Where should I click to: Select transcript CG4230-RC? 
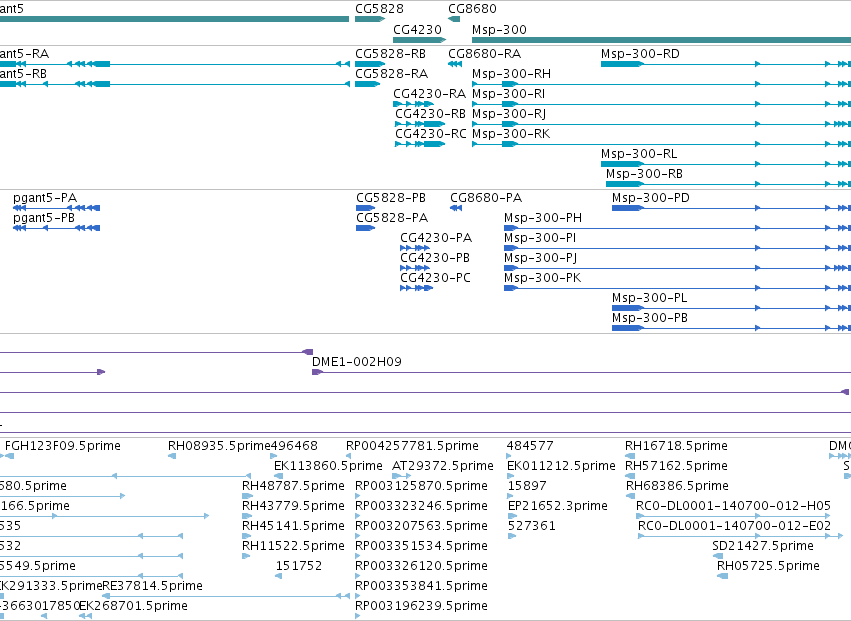[x=431, y=134]
